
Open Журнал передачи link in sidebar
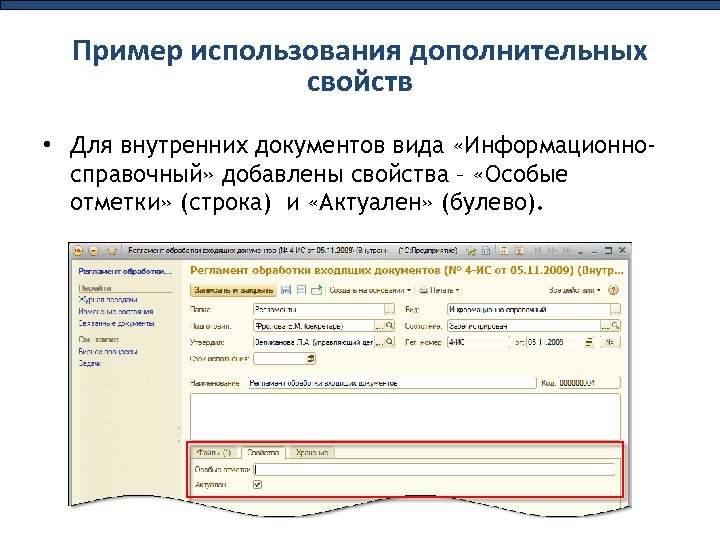coord(108,299)
